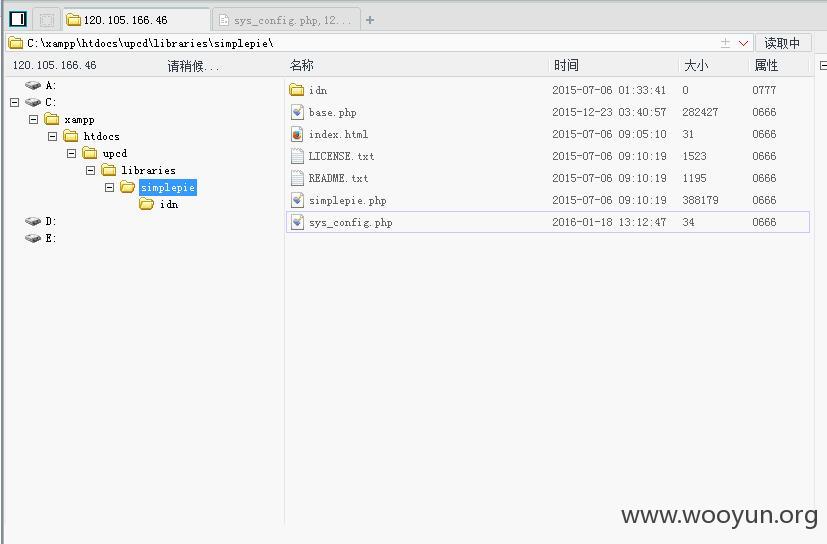The height and width of the screenshot is (544, 827).
Task: Sort files by 大小 column header
Action: point(696,65)
